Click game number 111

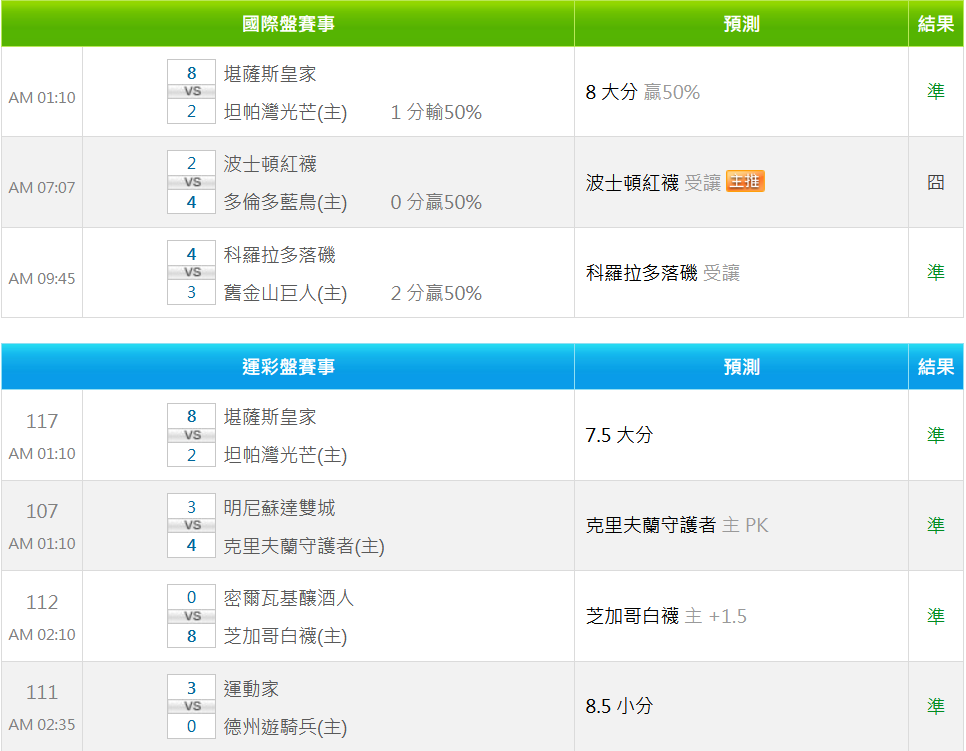click(x=42, y=692)
